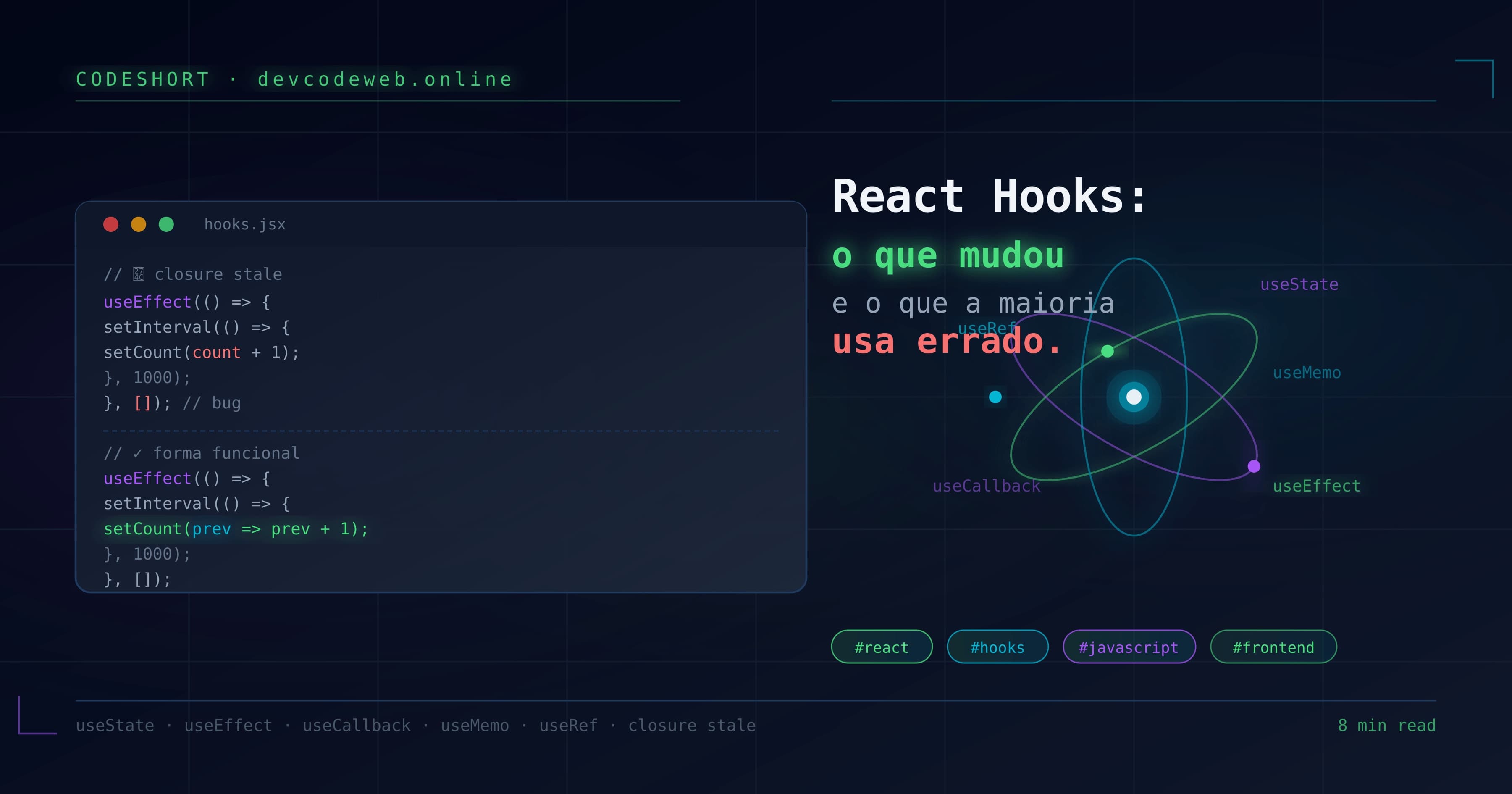Click 'closure stale' in the footer
This screenshot has height=794, width=1512.
(692, 725)
